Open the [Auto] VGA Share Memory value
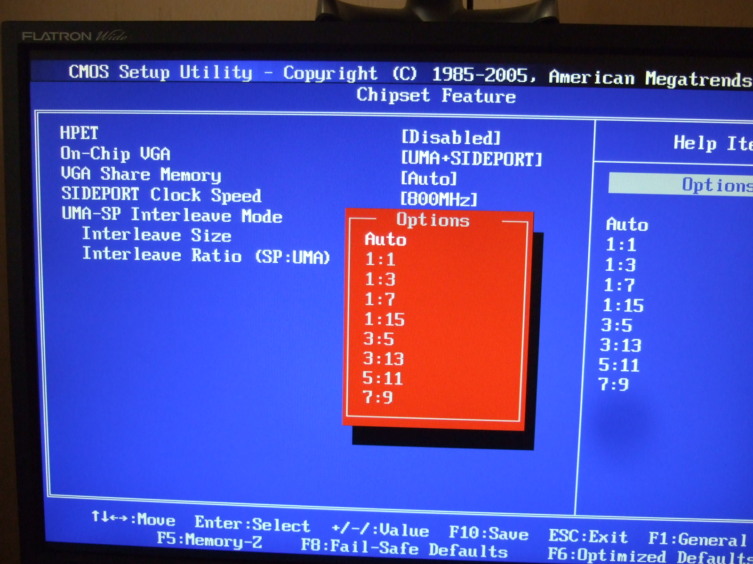Screen dimensions: 753x564 [428, 179]
